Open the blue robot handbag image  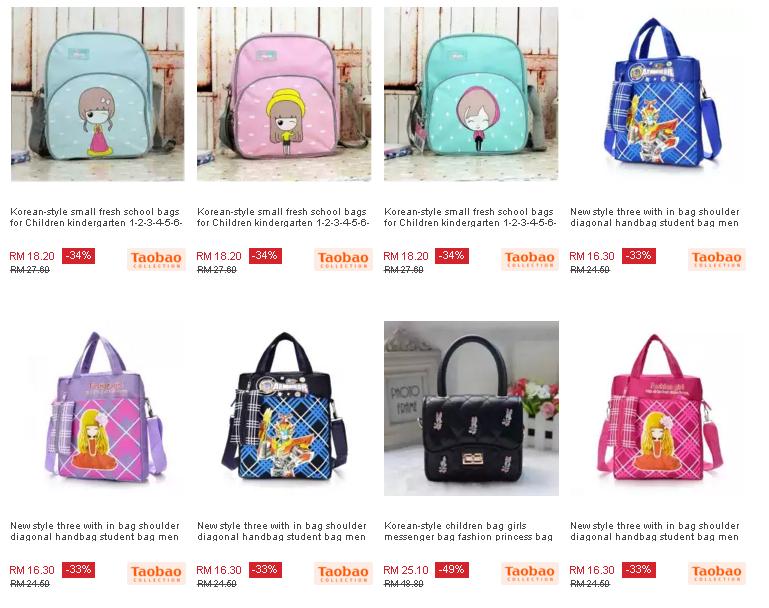(x=658, y=94)
